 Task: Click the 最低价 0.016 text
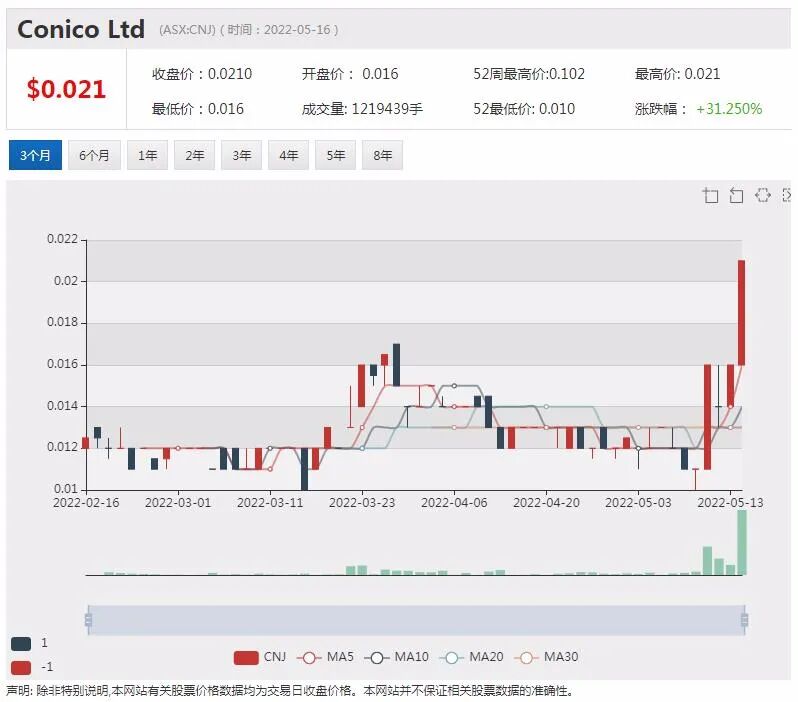click(197, 109)
